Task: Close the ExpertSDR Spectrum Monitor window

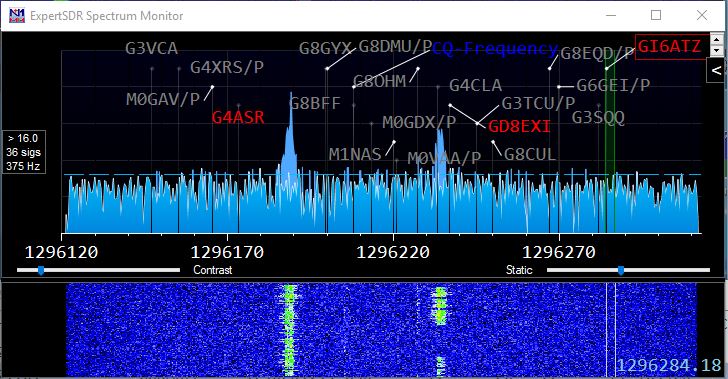Action: click(702, 15)
